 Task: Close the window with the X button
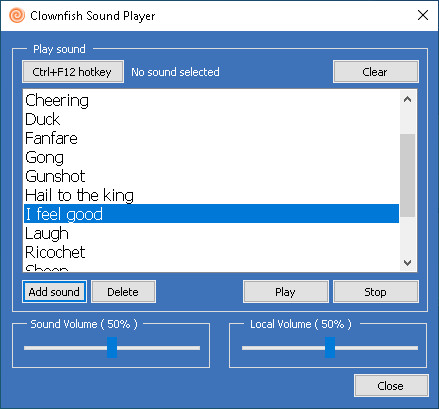tap(423, 15)
